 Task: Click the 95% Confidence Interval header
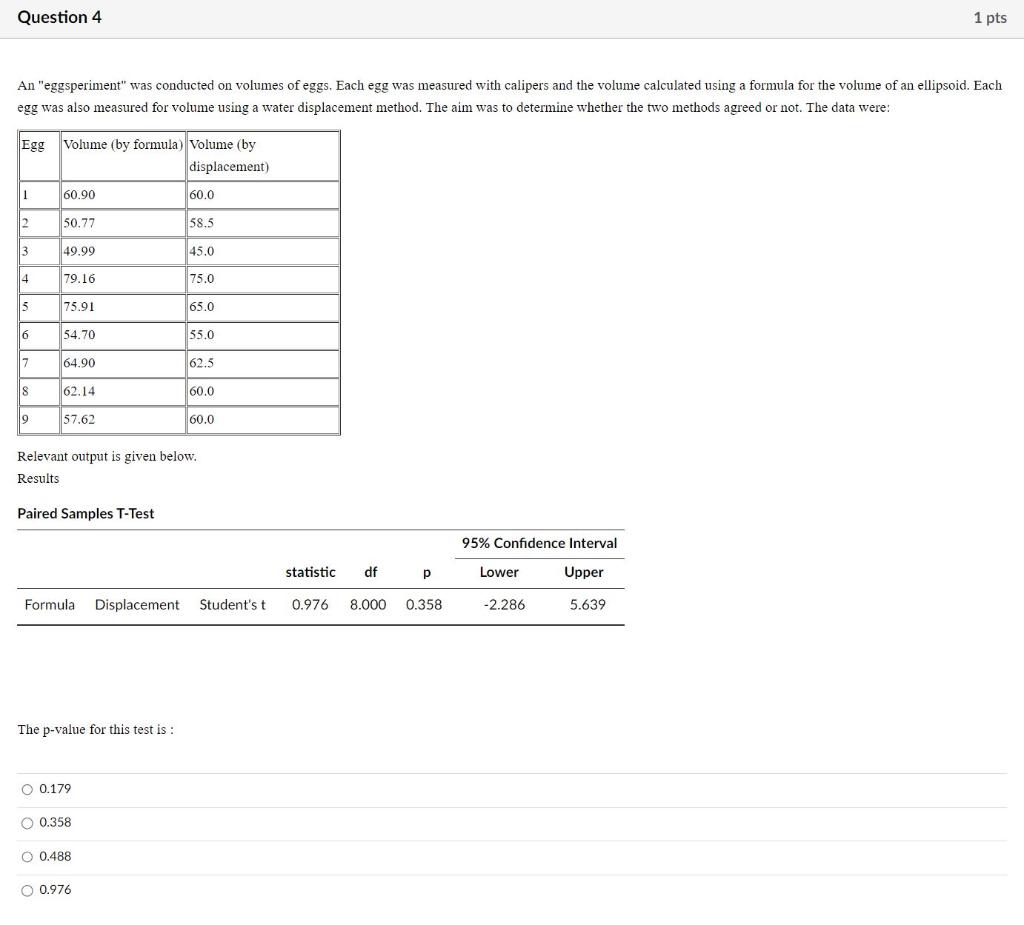coord(539,544)
